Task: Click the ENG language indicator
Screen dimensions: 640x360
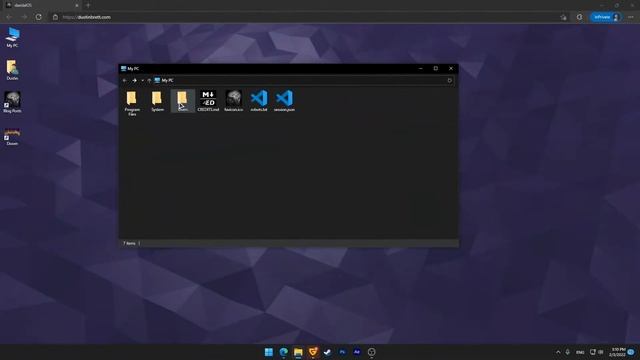Action: pos(580,352)
